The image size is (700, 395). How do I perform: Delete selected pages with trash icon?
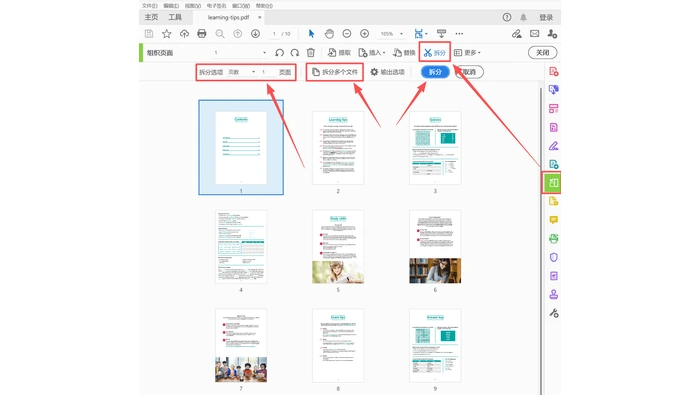click(x=311, y=53)
